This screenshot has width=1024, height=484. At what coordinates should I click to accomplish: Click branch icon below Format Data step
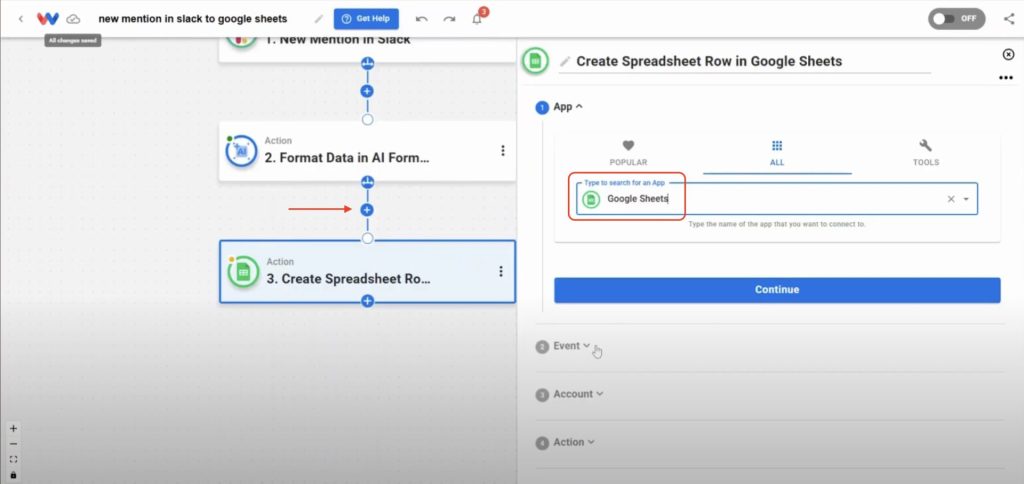point(367,182)
